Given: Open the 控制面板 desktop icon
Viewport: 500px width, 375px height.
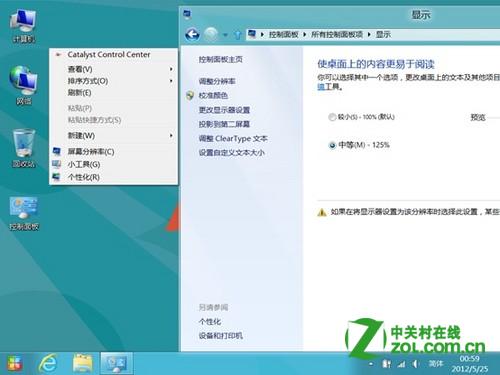Looking at the screenshot, I should coord(23,213).
